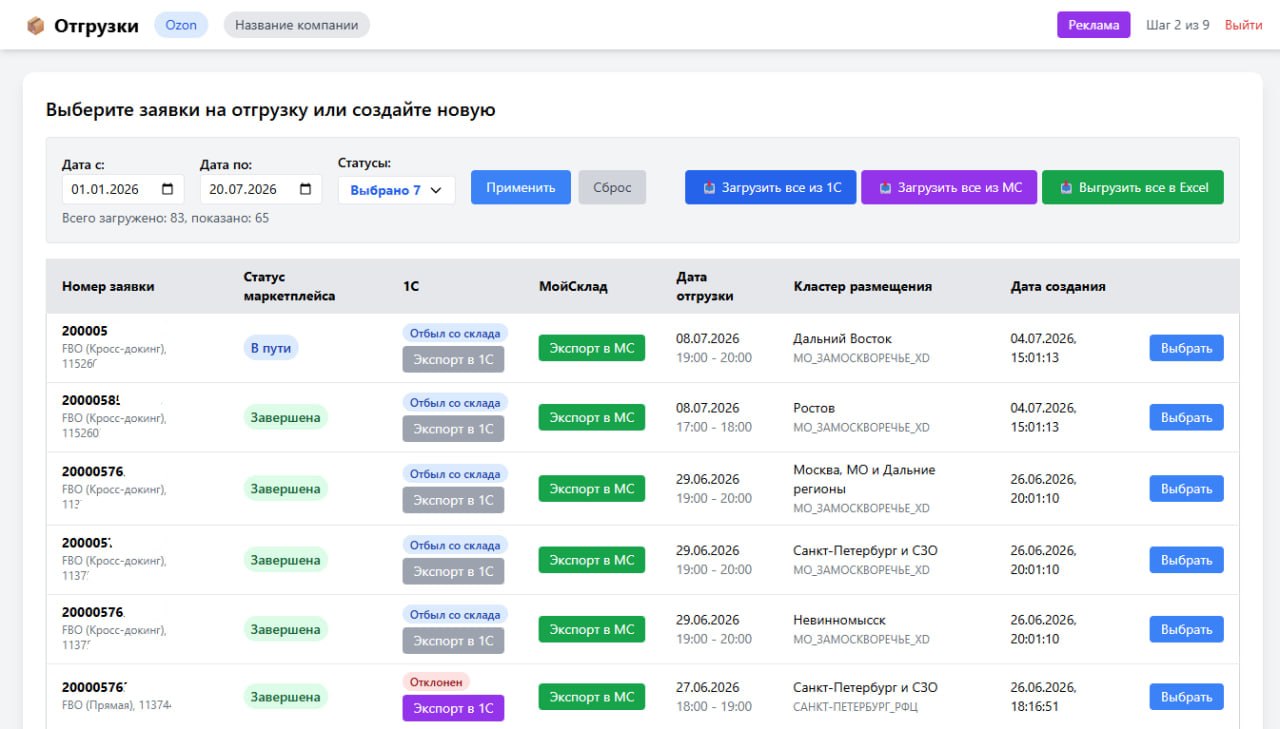The height and width of the screenshot is (729, 1280).
Task: Click Экспорт в 1С in the Невинномысск row
Action: pos(454,641)
